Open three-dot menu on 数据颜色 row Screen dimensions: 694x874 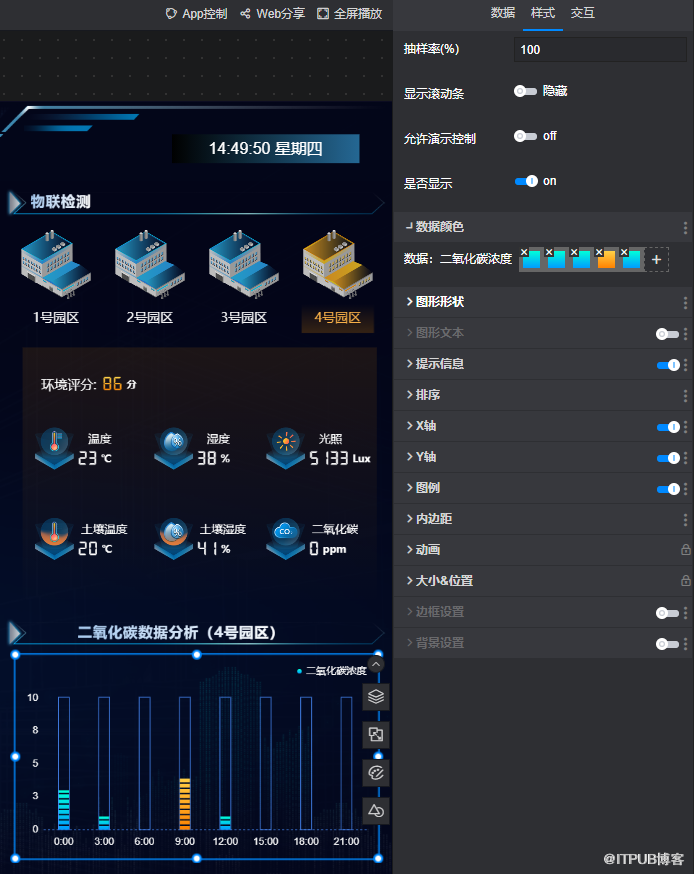[685, 227]
